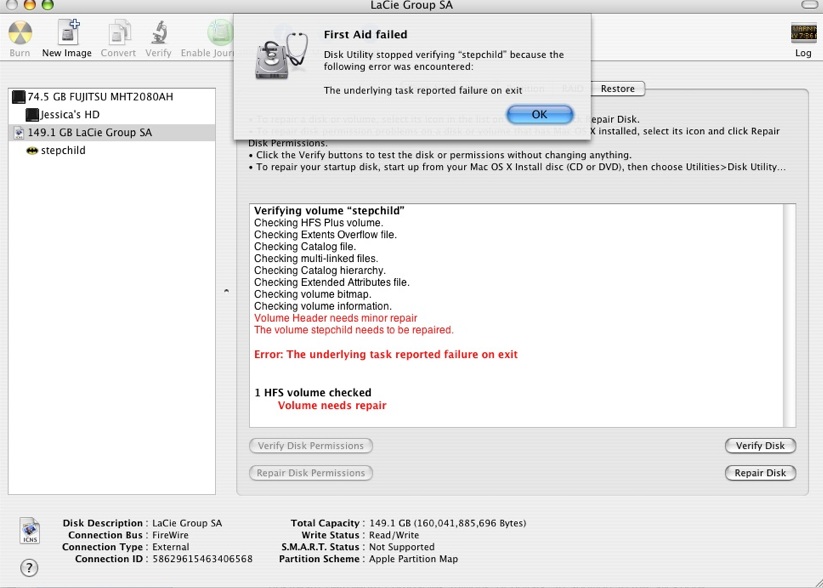Switch to the Restore tab
Screen dimensions: 823x588
pos(618,89)
